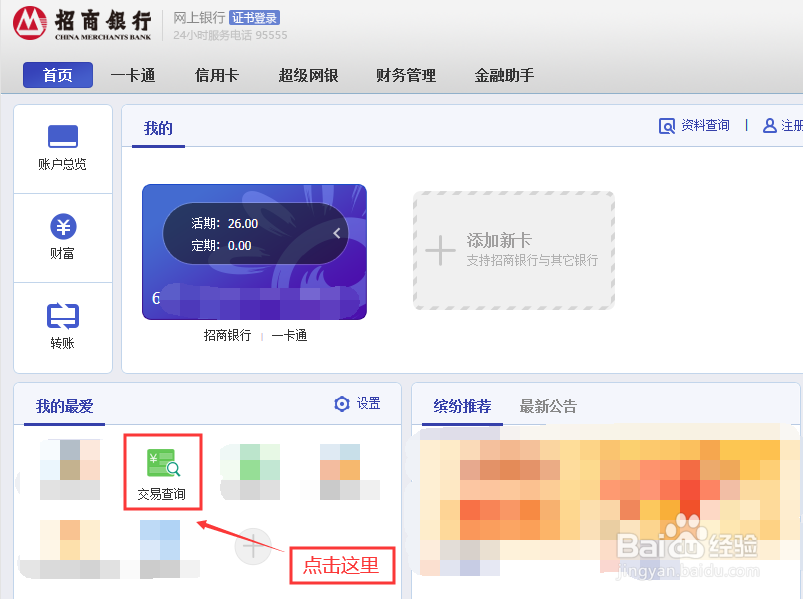Viewport: 803px width, 599px height.
Task: Click the 添加新卡 card placeholder
Action: tap(514, 250)
